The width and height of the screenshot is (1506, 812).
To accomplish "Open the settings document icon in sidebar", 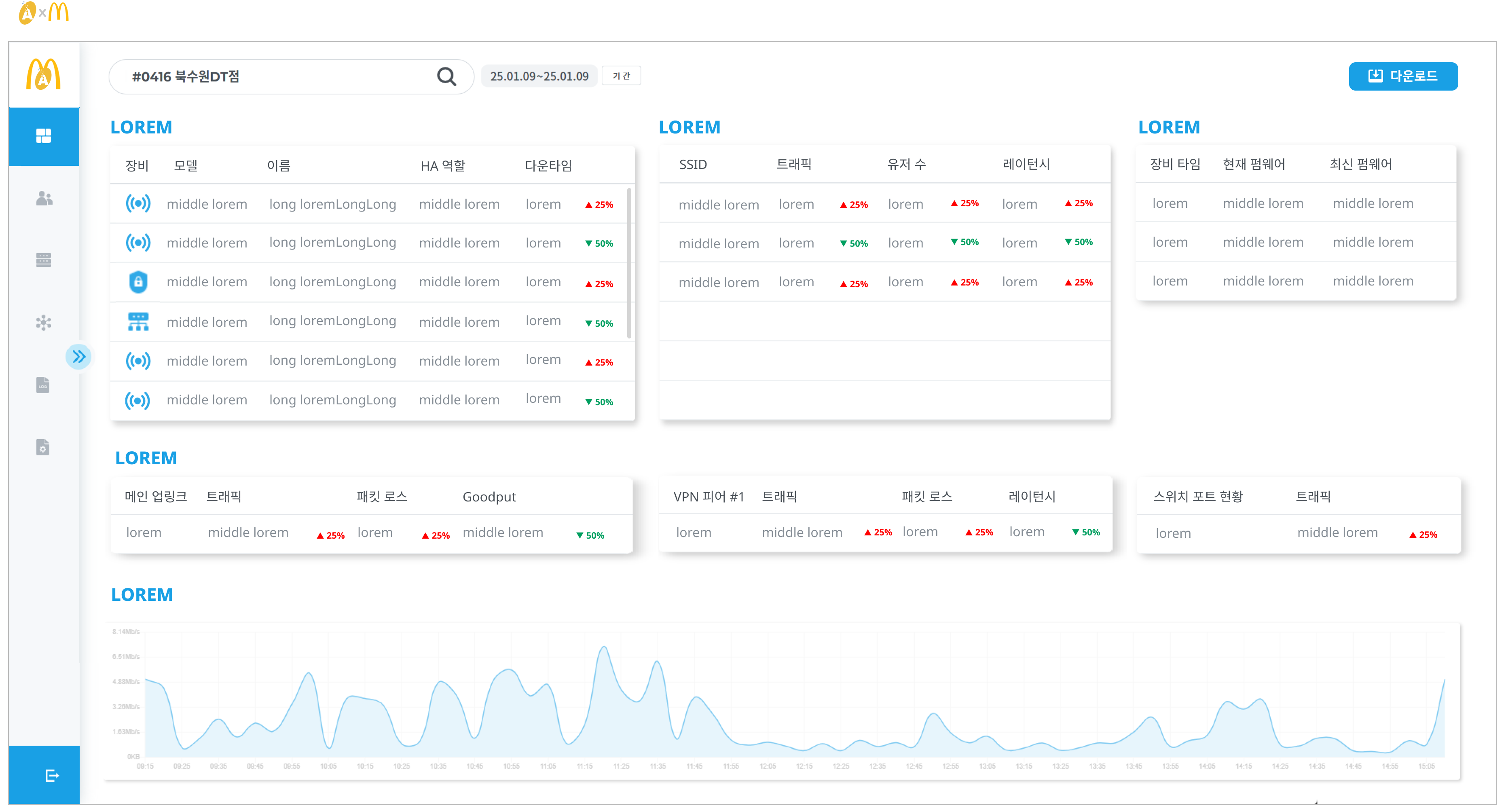I will (43, 447).
